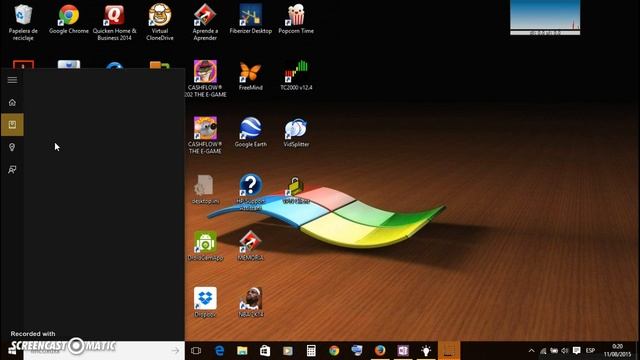640x360 pixels.
Task: Open the Calculator from the taskbar
Action: tap(311, 351)
